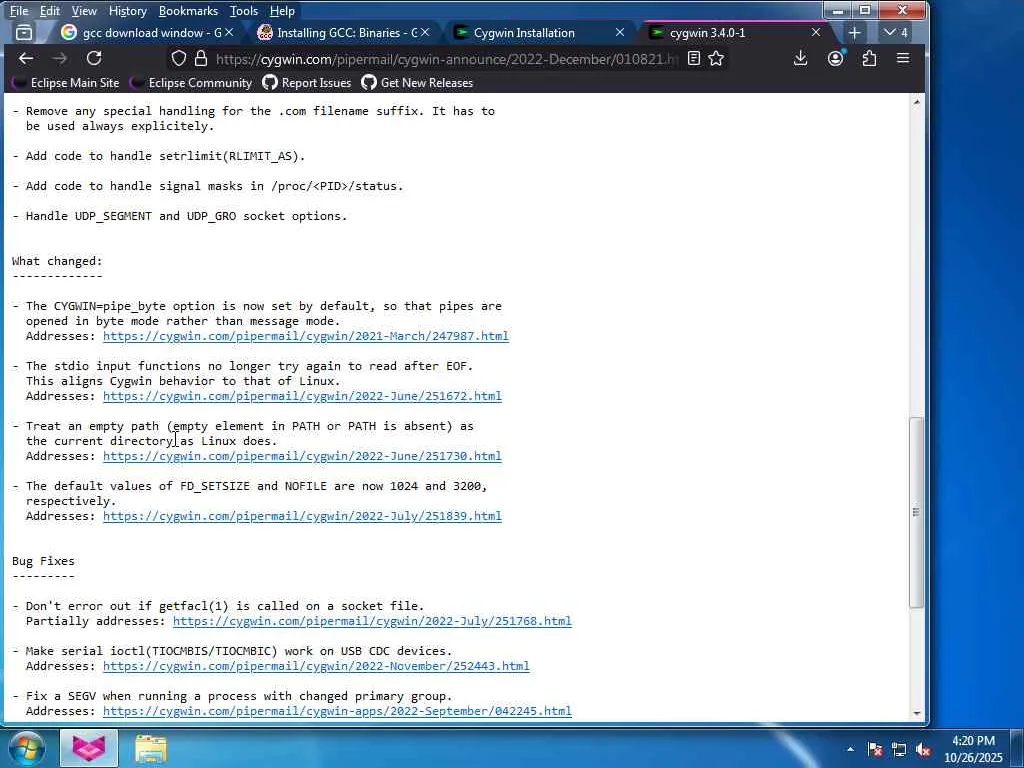
Task: Click the vertical scrollbar thumb
Action: [917, 513]
